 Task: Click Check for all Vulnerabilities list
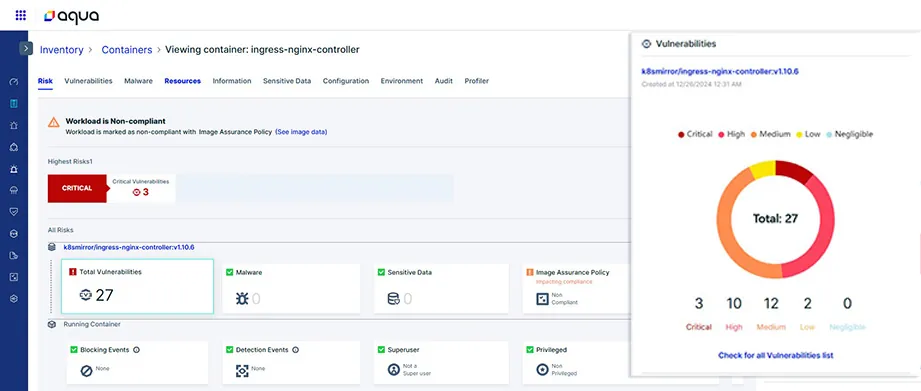[775, 355]
